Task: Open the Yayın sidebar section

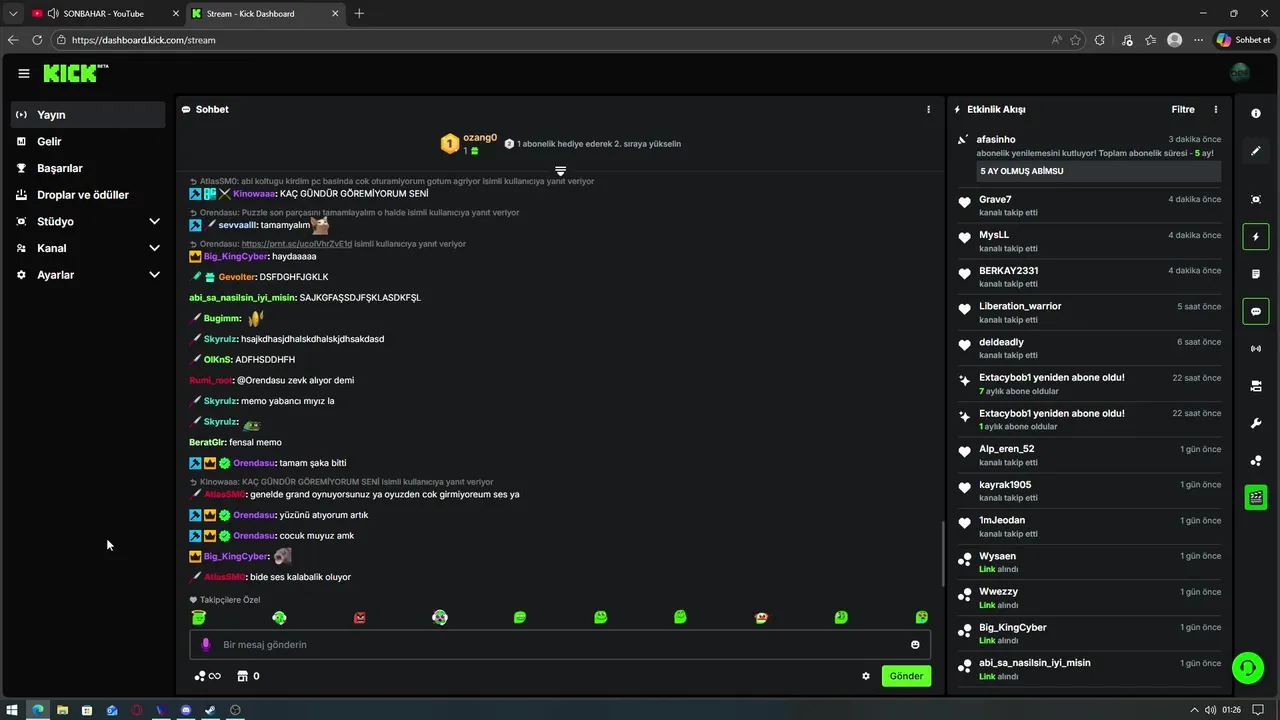Action: pyautogui.click(x=88, y=115)
